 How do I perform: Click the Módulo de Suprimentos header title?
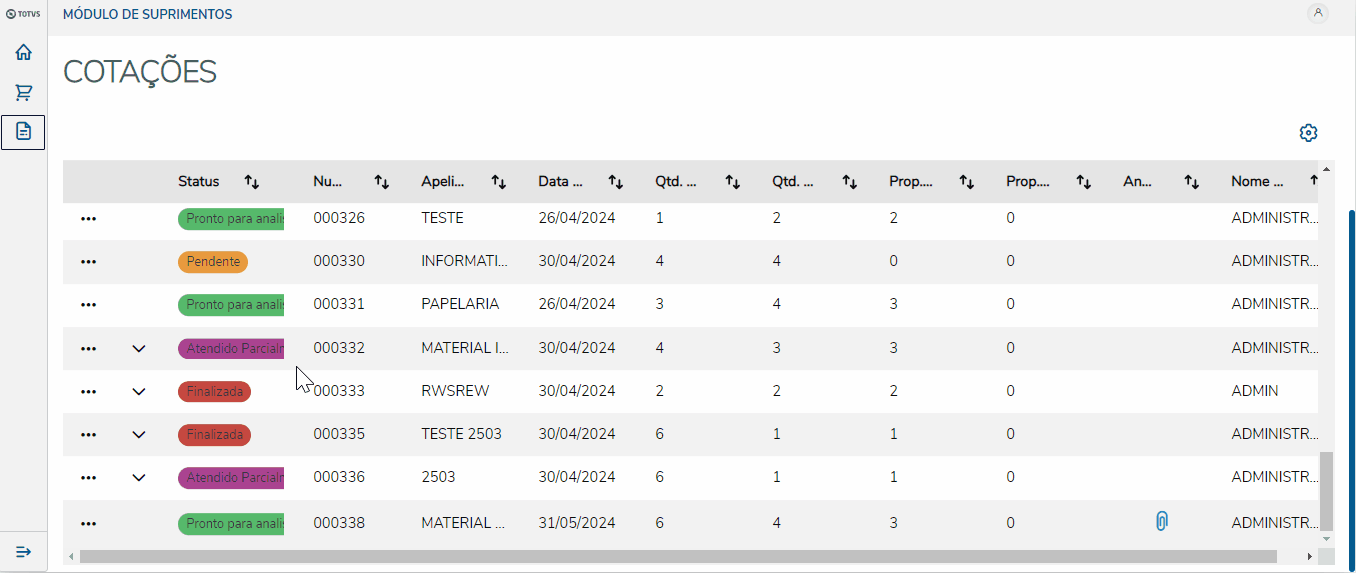tap(147, 15)
